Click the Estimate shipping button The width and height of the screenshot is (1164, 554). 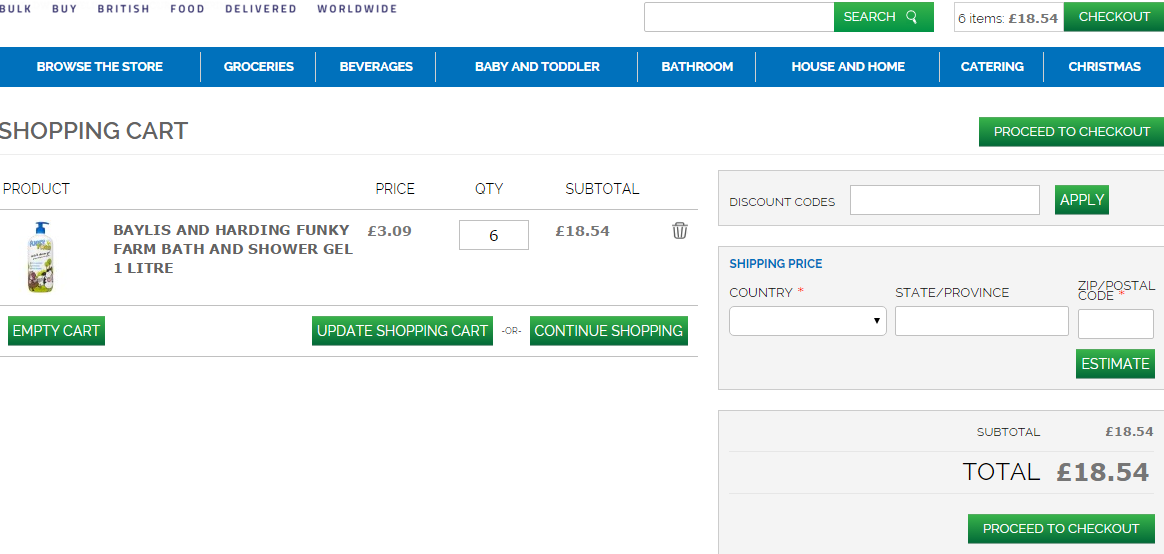(1115, 364)
